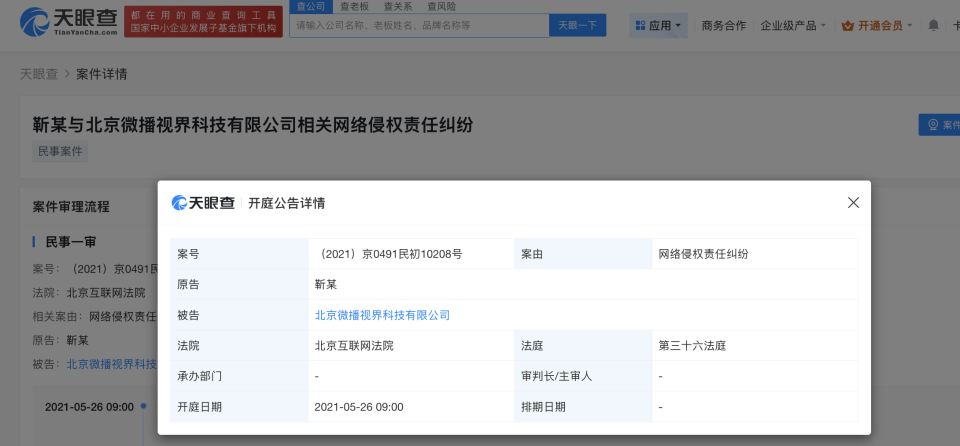Click the notification bell icon
Viewport: 960px width, 446px height.
click(x=933, y=25)
